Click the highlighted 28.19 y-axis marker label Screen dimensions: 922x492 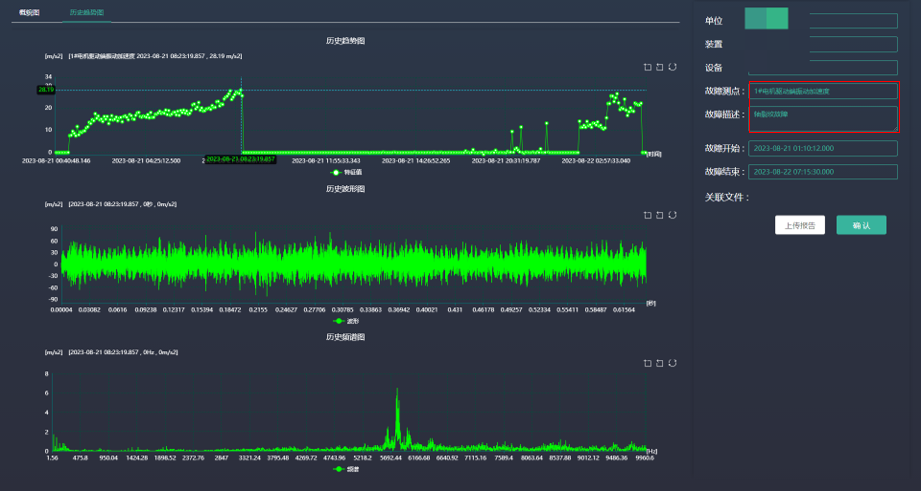[46, 90]
